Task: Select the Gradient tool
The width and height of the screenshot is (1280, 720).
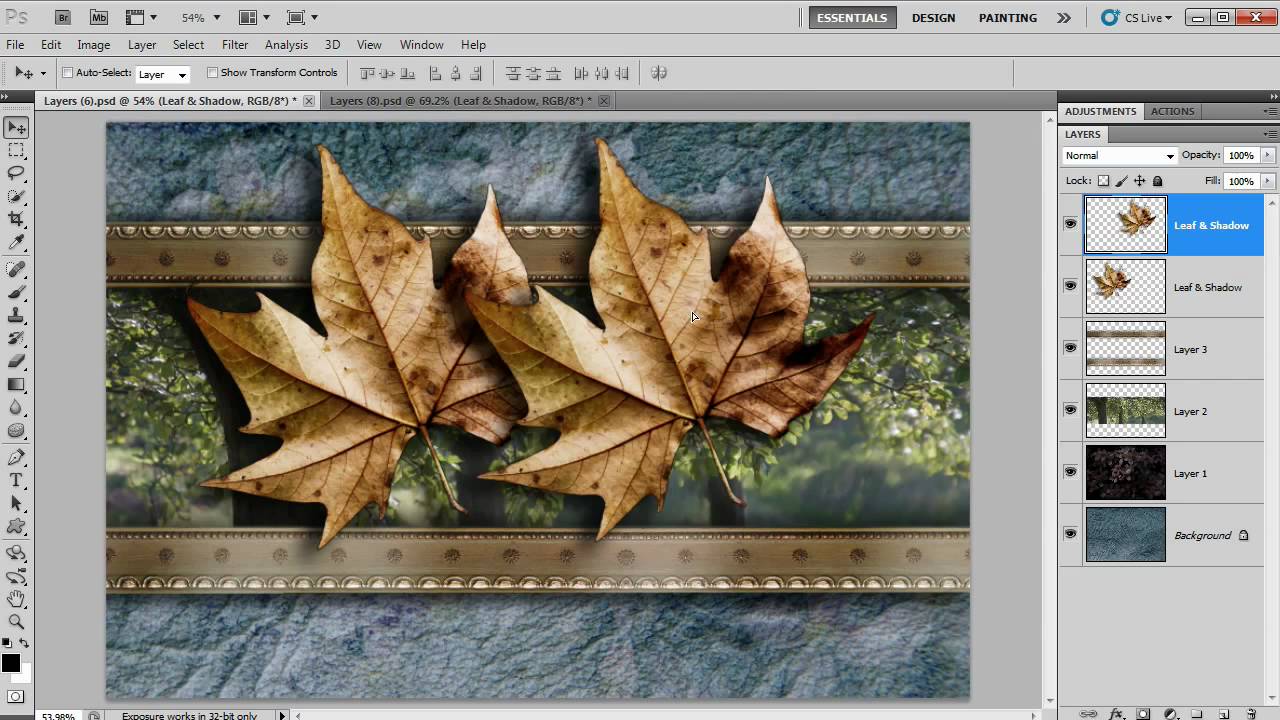Action: [x=16, y=384]
